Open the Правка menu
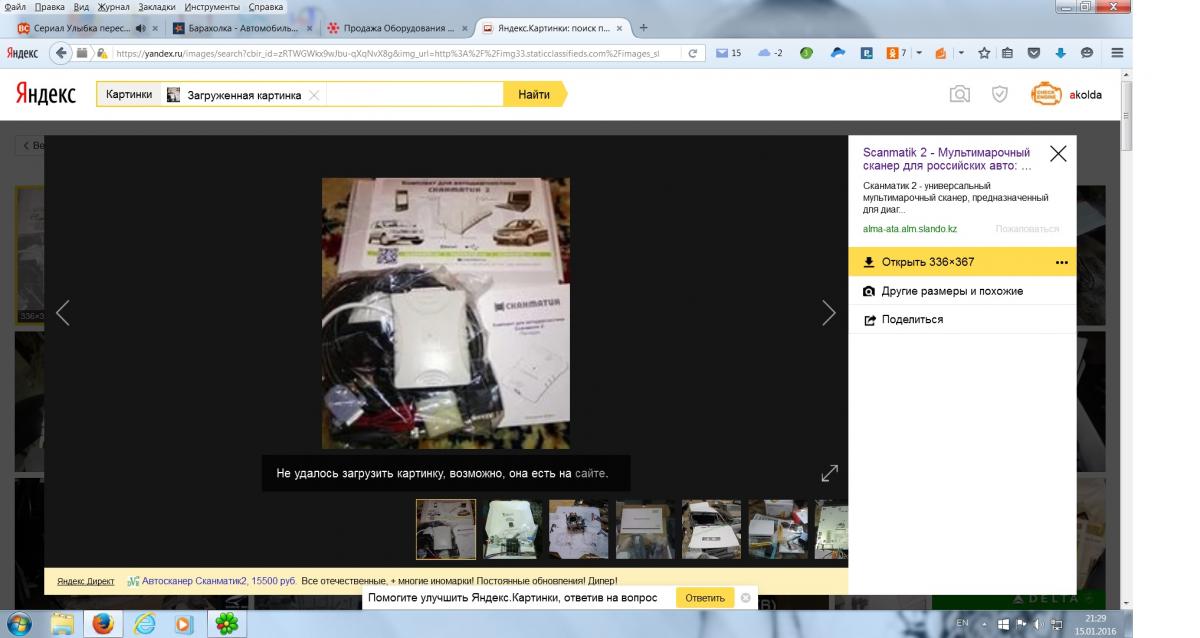The image size is (1200, 638). 49,7
